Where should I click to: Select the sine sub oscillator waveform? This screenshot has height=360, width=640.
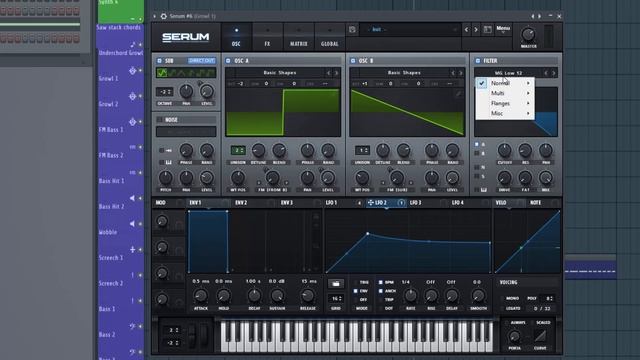point(162,73)
